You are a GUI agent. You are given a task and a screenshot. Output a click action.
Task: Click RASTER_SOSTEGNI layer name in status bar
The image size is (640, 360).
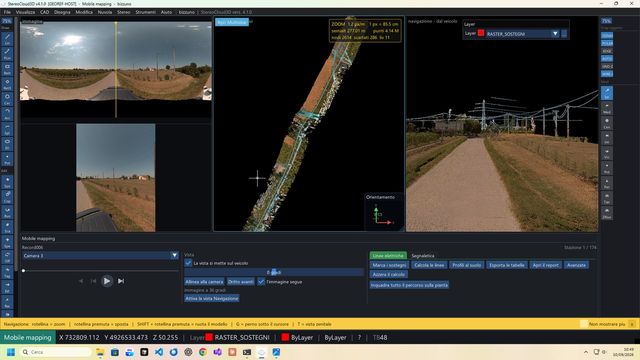[242, 338]
